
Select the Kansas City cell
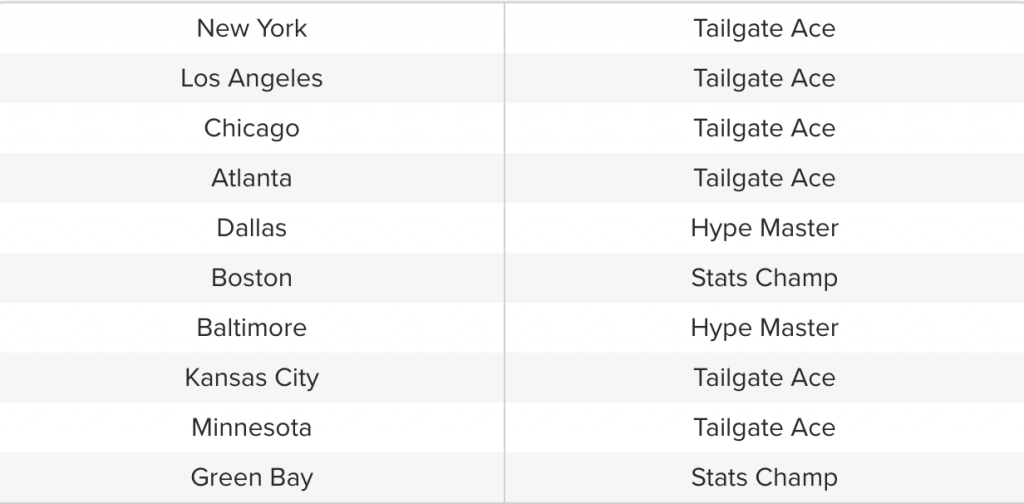252,378
